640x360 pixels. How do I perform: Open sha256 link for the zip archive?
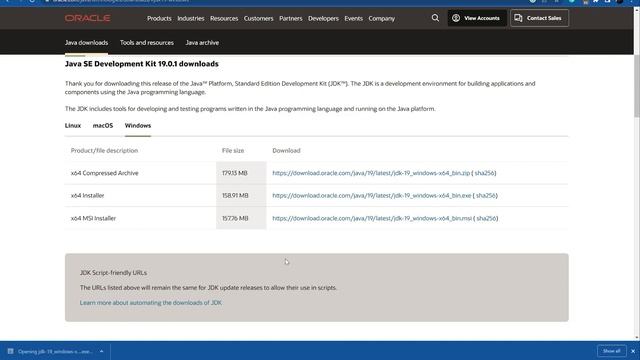484,173
